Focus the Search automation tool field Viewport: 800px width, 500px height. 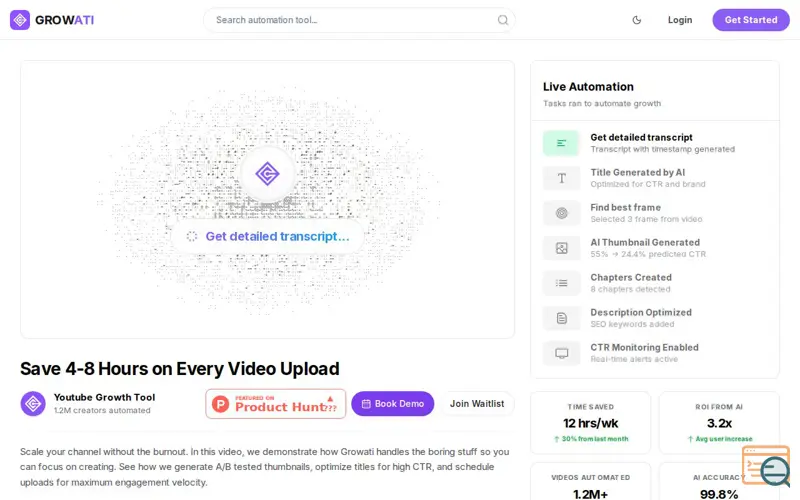pyautogui.click(x=359, y=20)
